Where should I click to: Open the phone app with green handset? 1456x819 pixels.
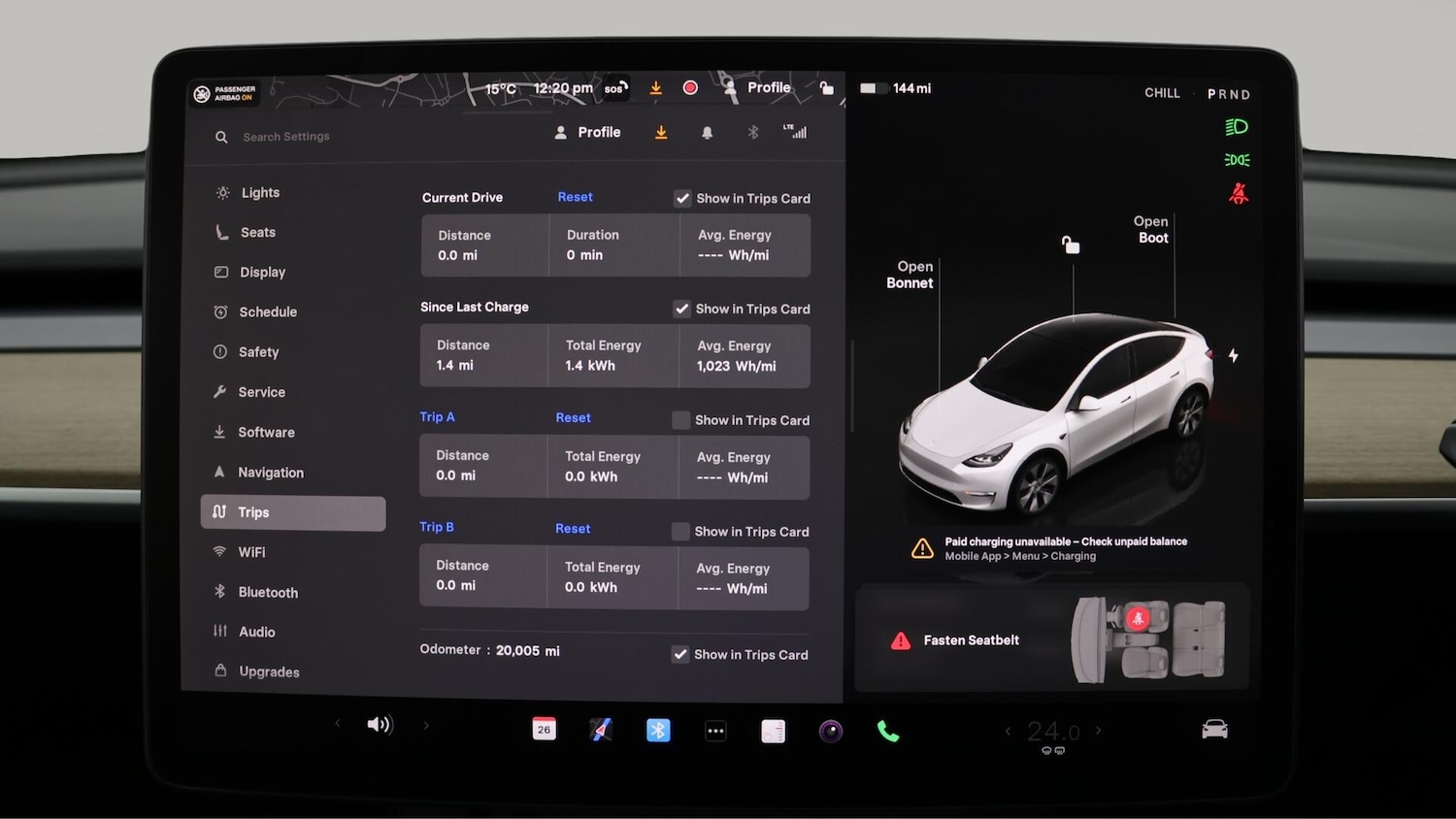click(x=887, y=731)
